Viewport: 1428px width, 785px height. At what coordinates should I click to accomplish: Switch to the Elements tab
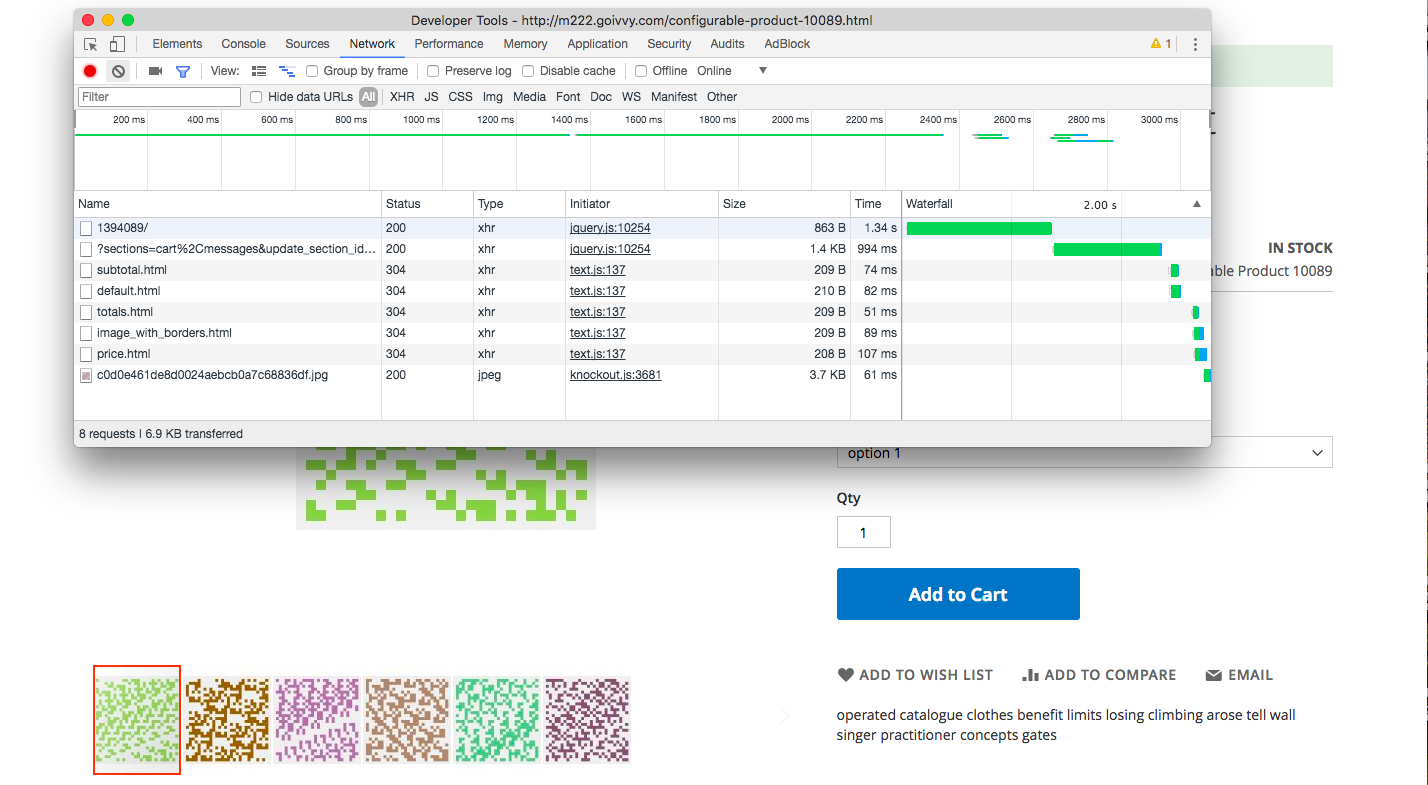tap(177, 44)
